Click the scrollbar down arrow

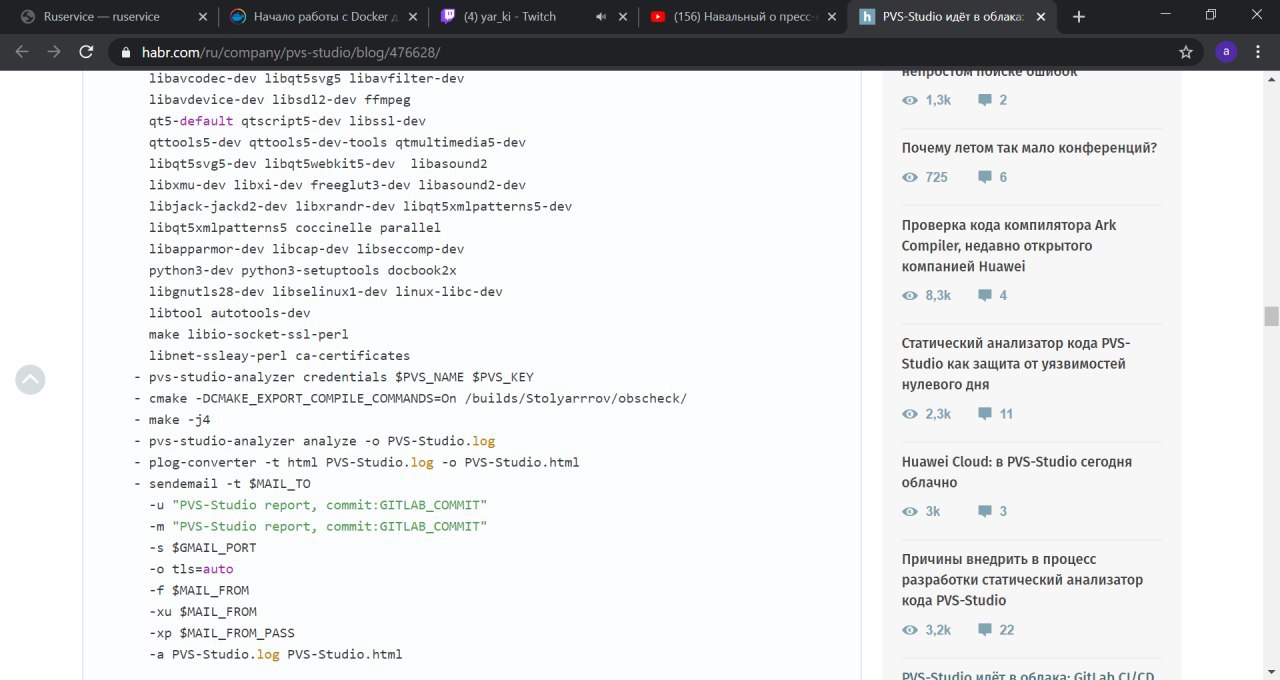[1271, 672]
